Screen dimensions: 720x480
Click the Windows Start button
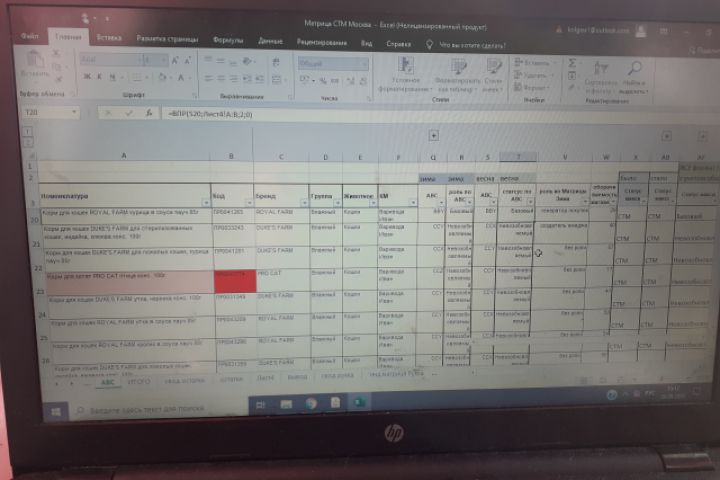click(x=56, y=411)
